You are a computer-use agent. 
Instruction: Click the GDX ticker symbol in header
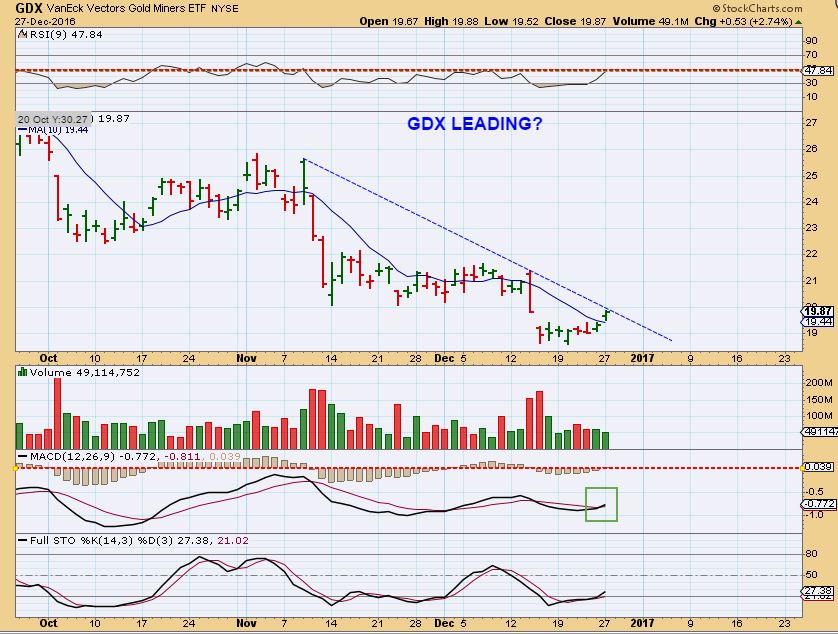click(29, 8)
